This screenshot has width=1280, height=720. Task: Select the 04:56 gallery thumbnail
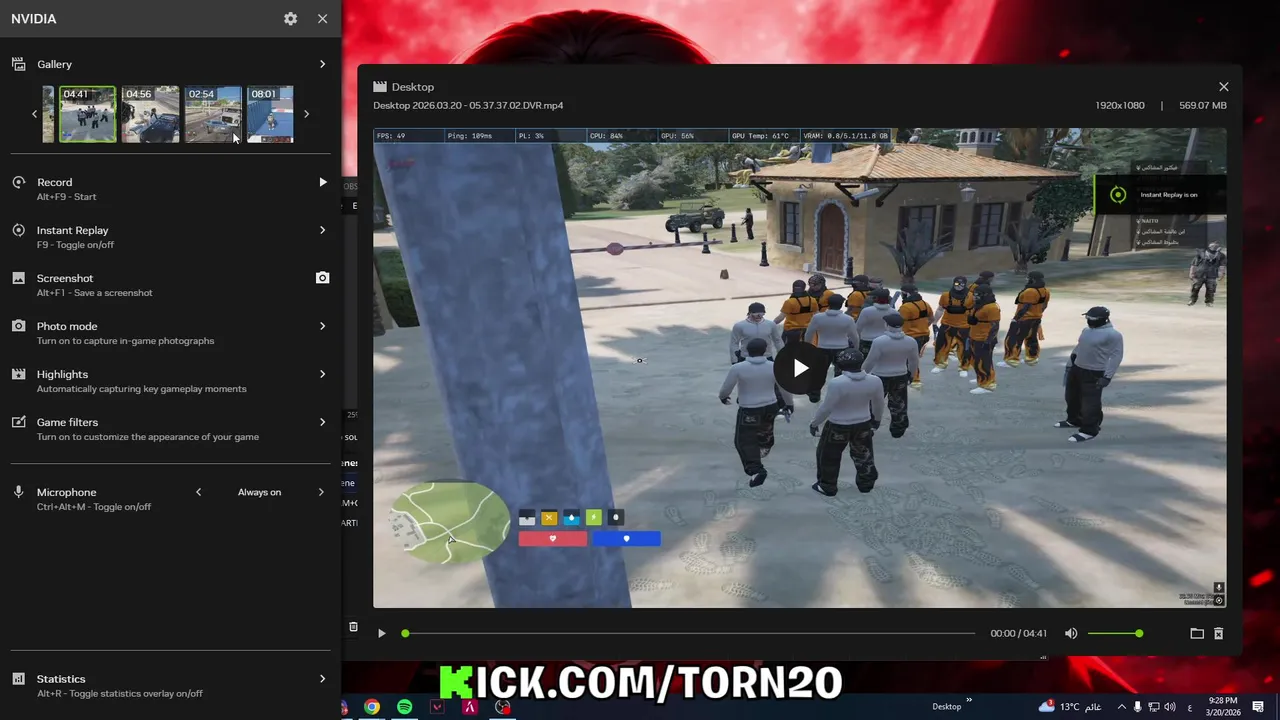pos(150,114)
